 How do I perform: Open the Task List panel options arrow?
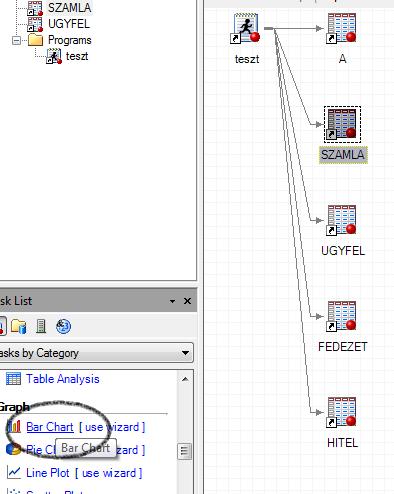[172, 301]
